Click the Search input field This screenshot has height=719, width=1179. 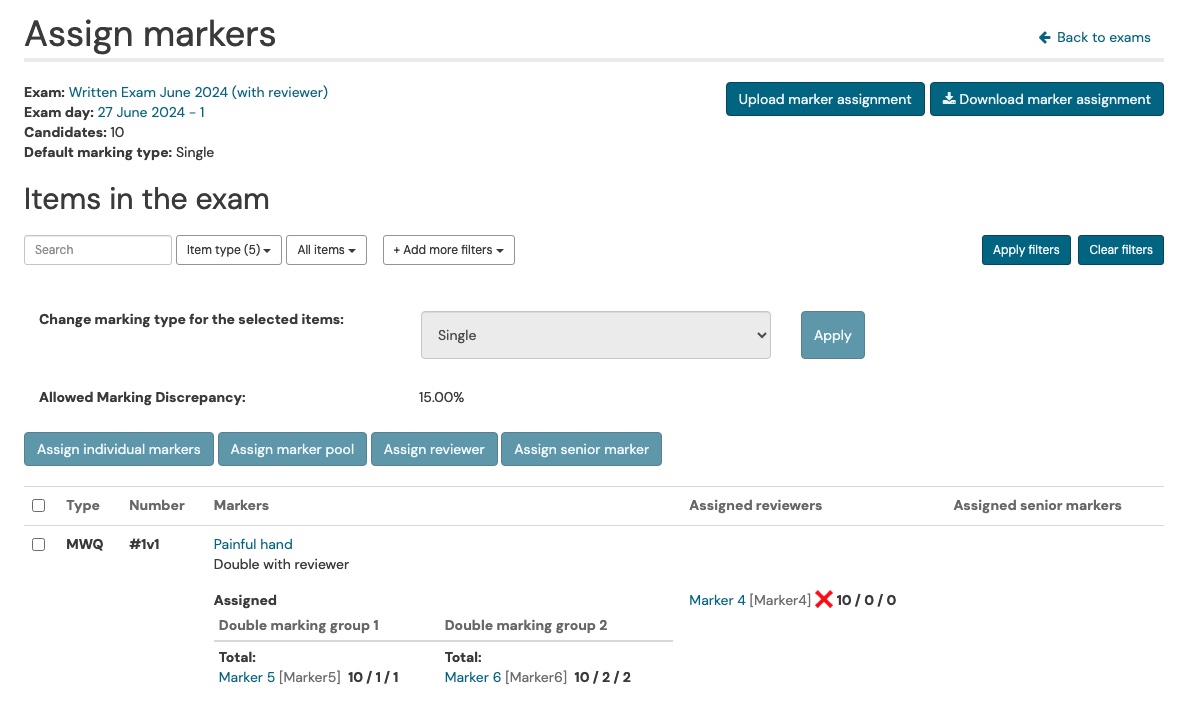coord(98,250)
